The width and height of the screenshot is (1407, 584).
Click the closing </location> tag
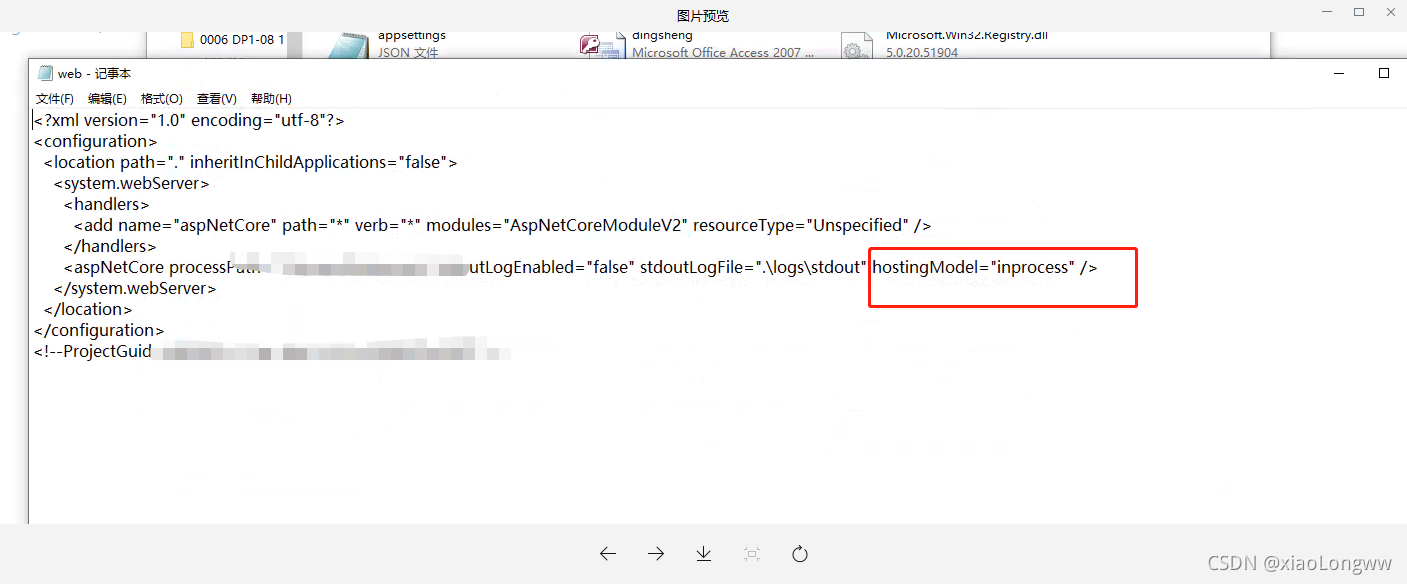88,309
